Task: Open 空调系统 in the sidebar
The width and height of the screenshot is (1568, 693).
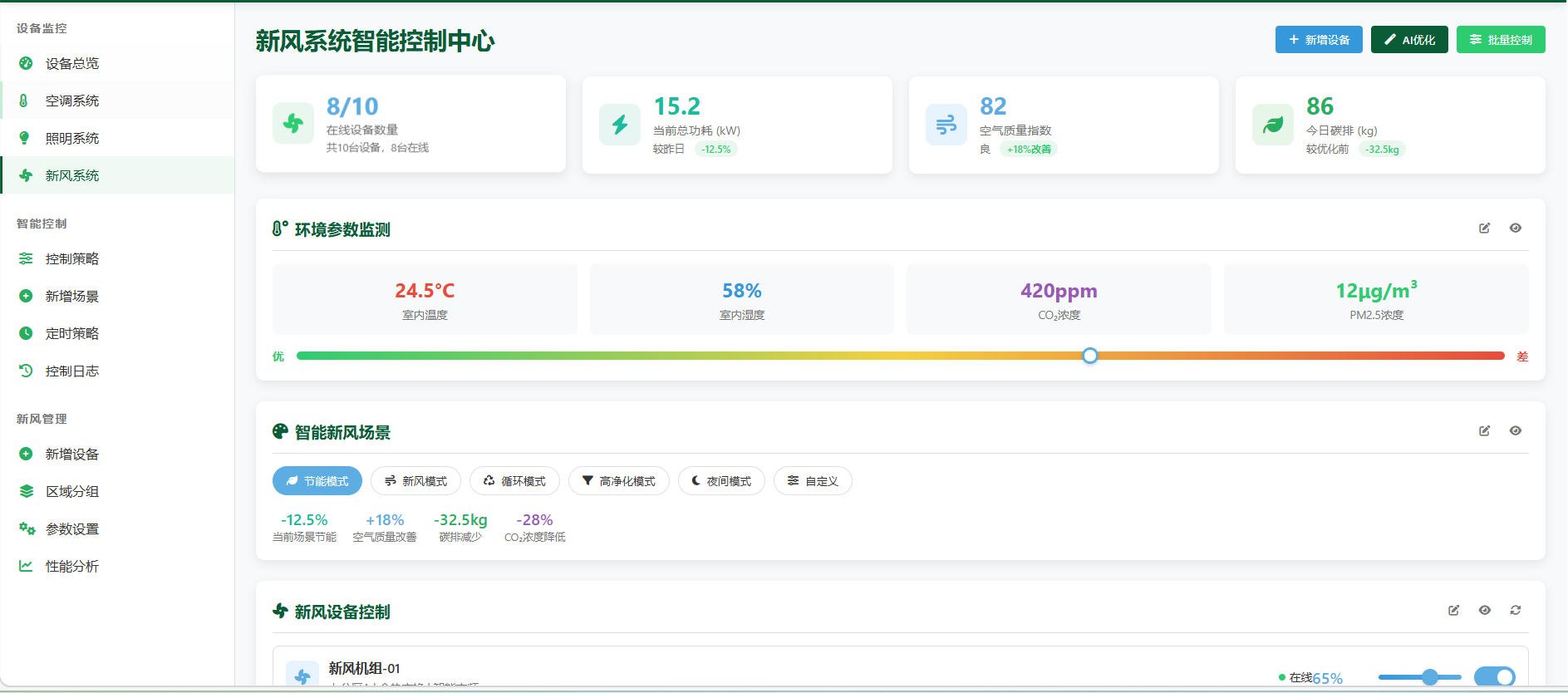Action: pyautogui.click(x=72, y=101)
